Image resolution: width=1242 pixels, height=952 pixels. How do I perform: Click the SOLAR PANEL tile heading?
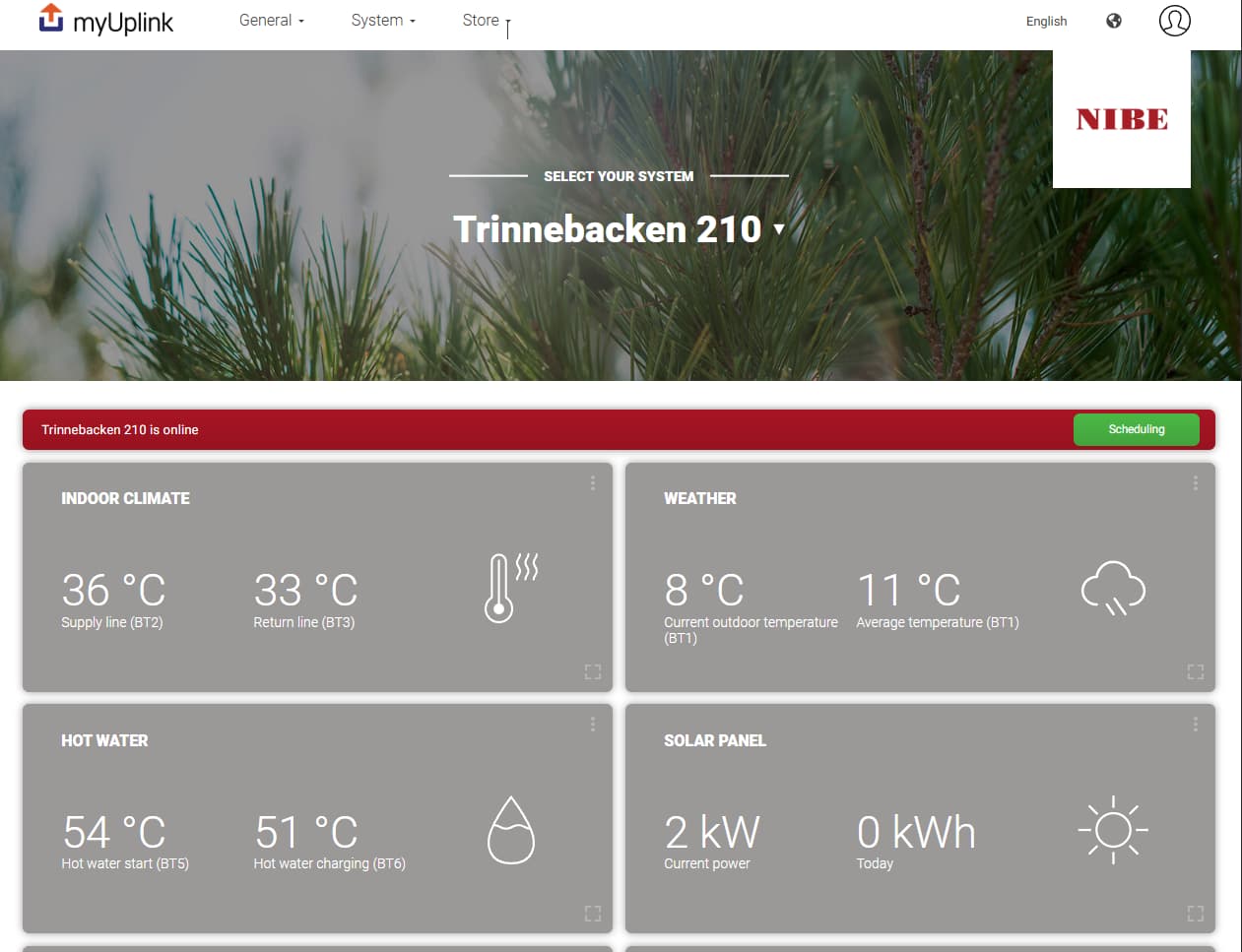point(715,740)
